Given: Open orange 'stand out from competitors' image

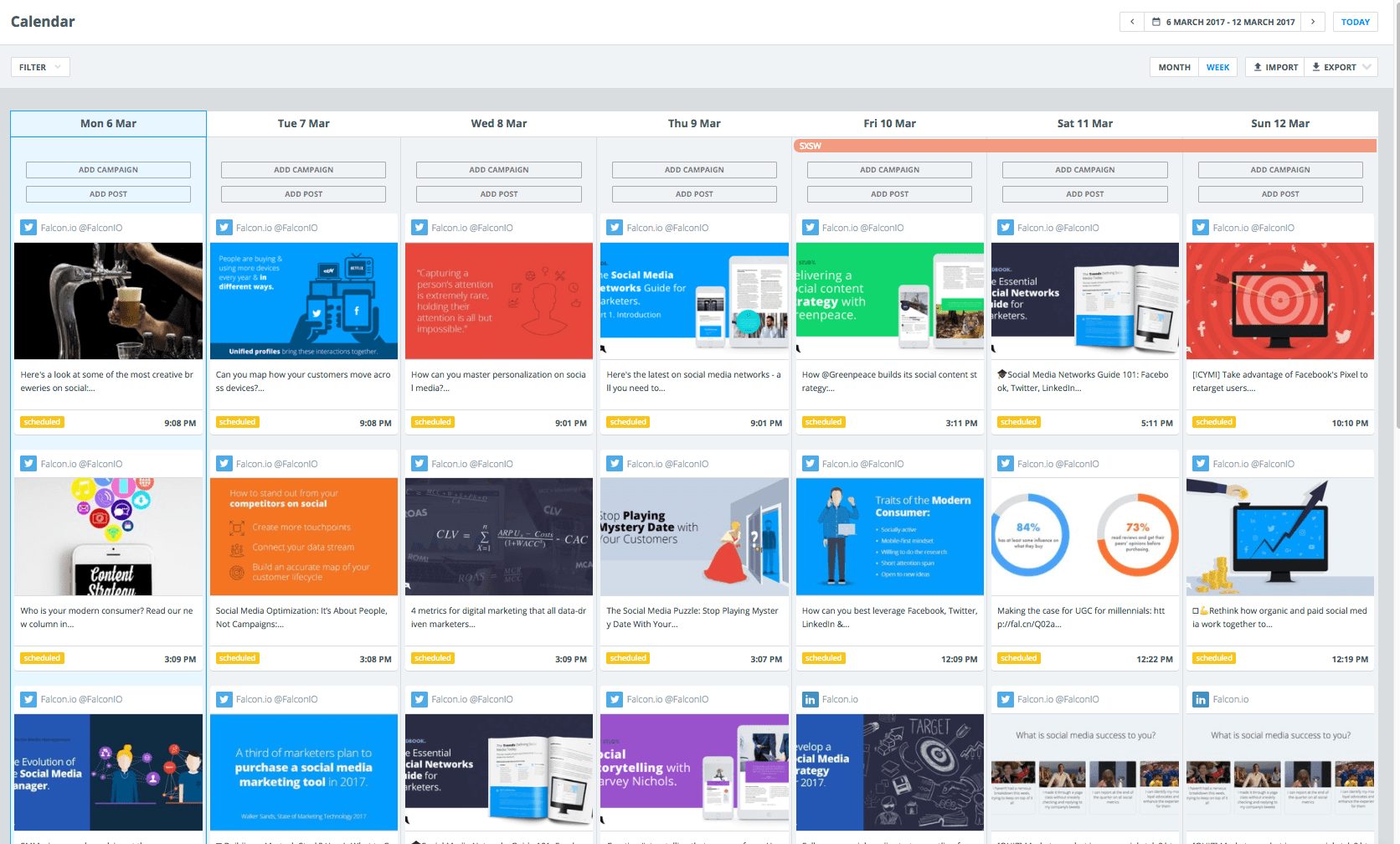Looking at the screenshot, I should pyautogui.click(x=303, y=537).
